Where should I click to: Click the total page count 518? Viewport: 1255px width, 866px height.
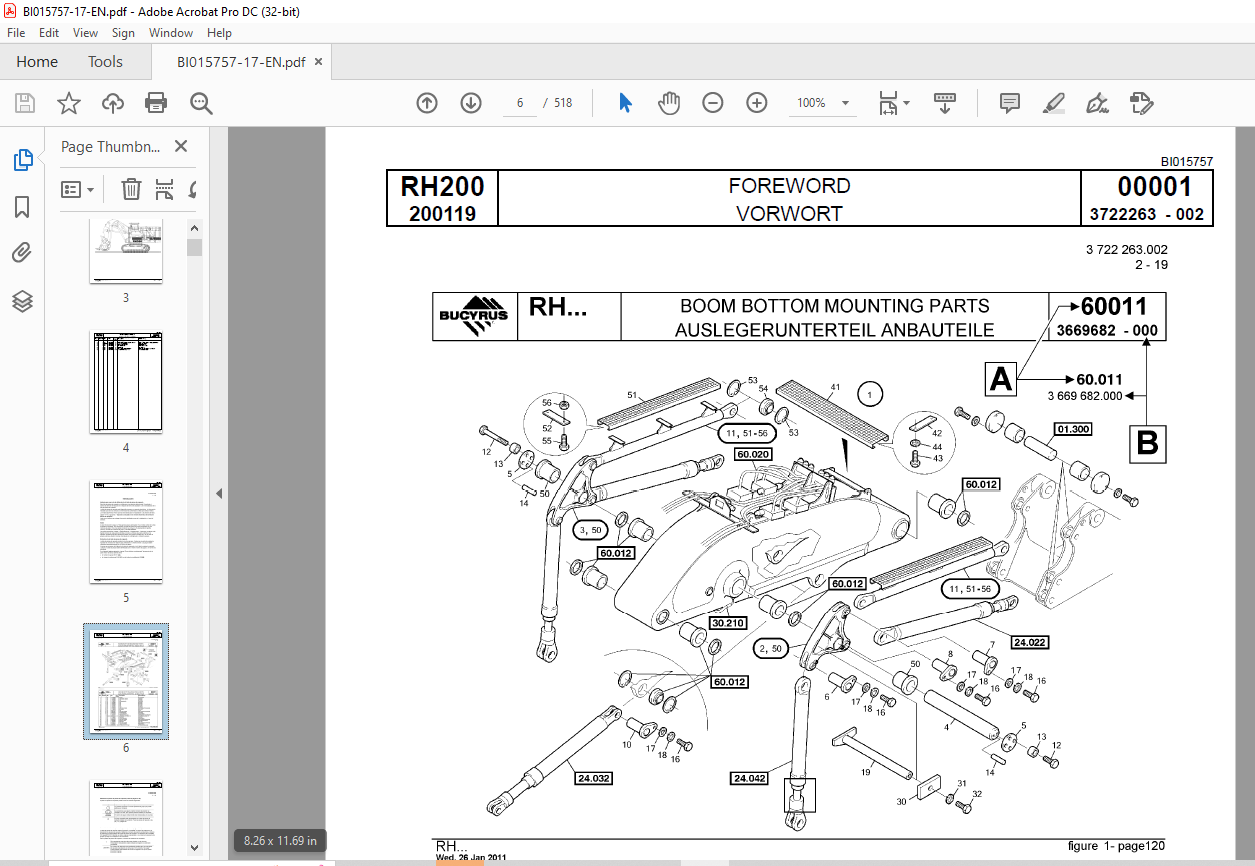563,103
